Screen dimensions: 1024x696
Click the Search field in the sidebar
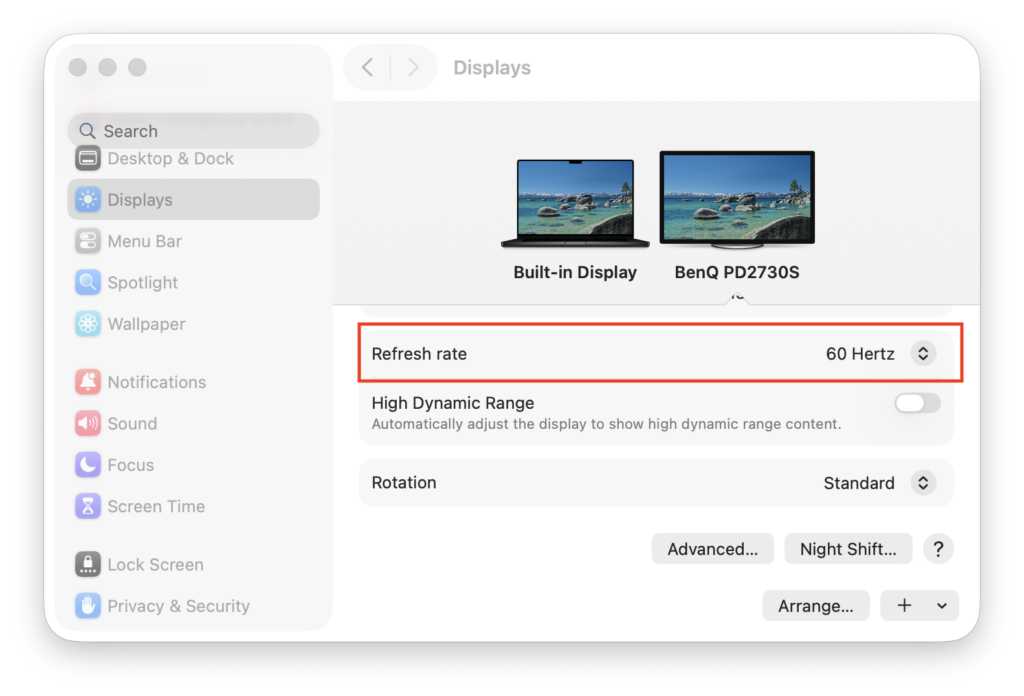pos(193,130)
